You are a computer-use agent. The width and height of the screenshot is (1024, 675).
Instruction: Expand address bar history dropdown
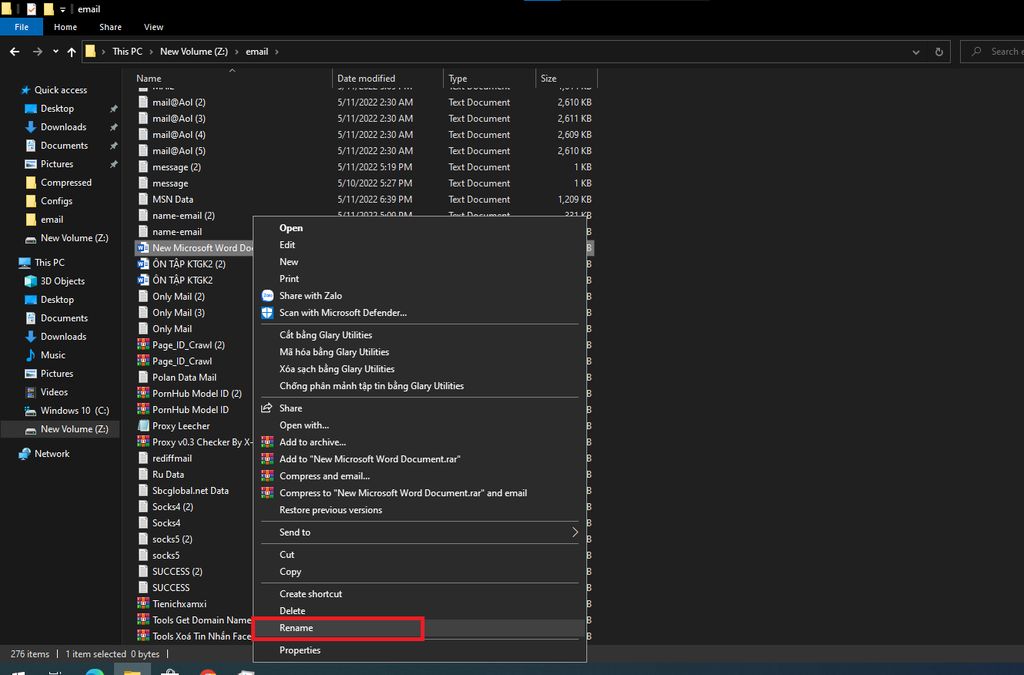click(x=916, y=52)
